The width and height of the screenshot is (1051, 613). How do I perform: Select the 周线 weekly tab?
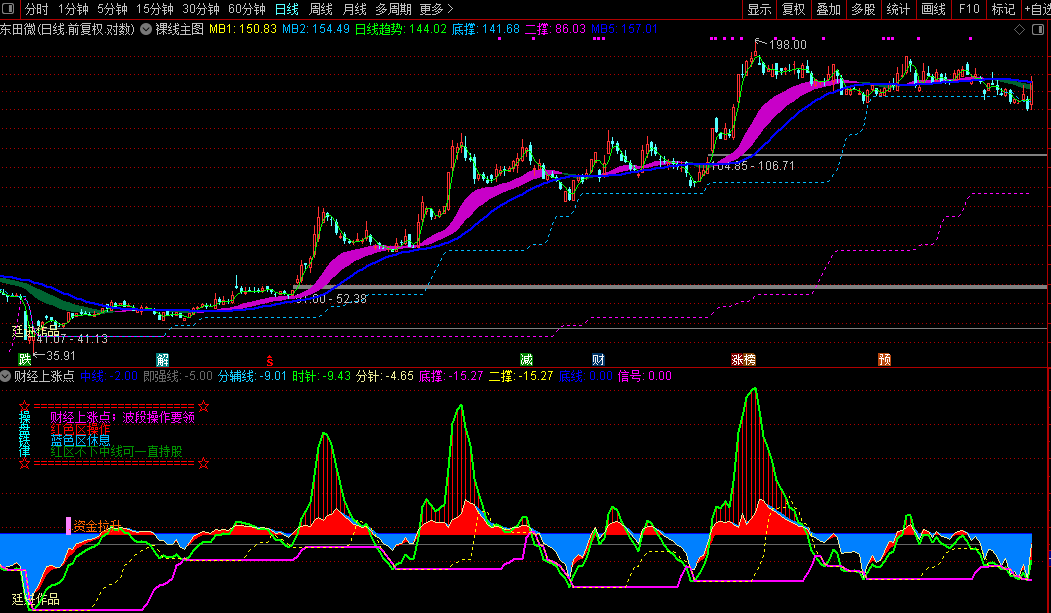[x=321, y=9]
